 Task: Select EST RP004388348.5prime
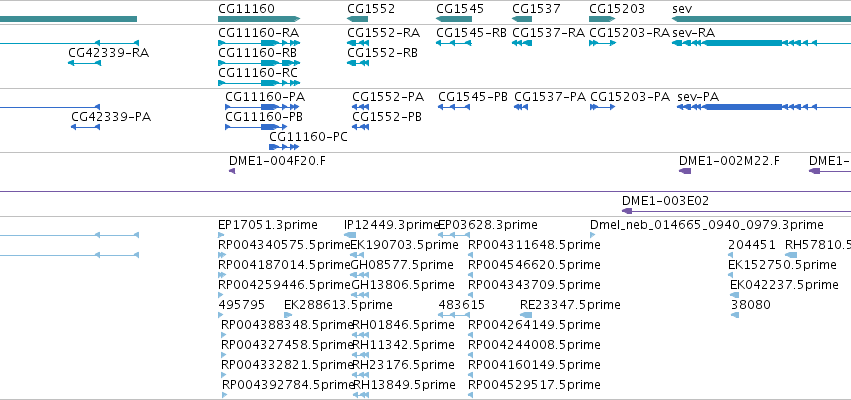[224, 335]
